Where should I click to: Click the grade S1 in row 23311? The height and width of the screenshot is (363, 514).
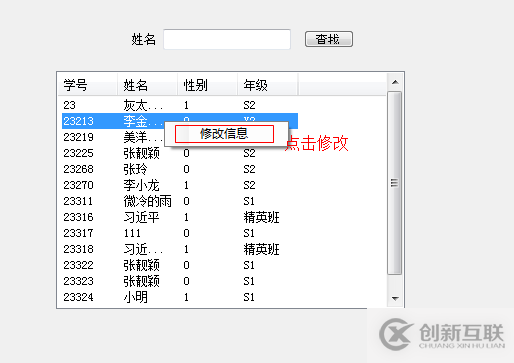click(x=249, y=201)
